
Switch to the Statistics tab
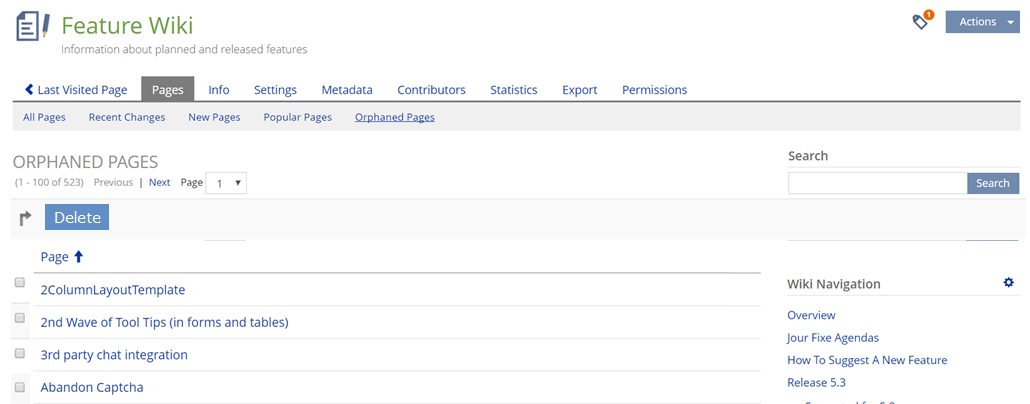pos(513,90)
